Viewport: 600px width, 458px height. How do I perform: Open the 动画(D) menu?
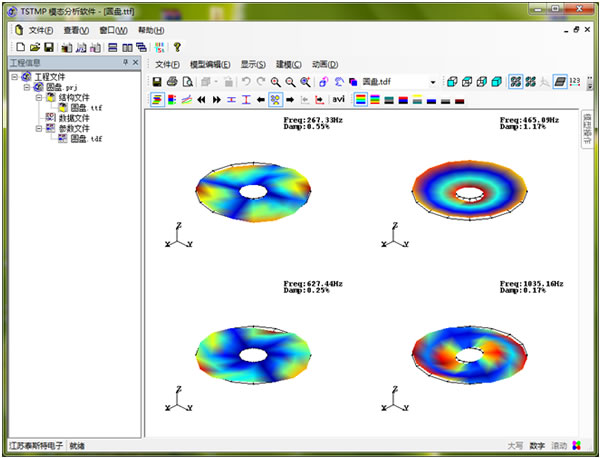[x=325, y=64]
